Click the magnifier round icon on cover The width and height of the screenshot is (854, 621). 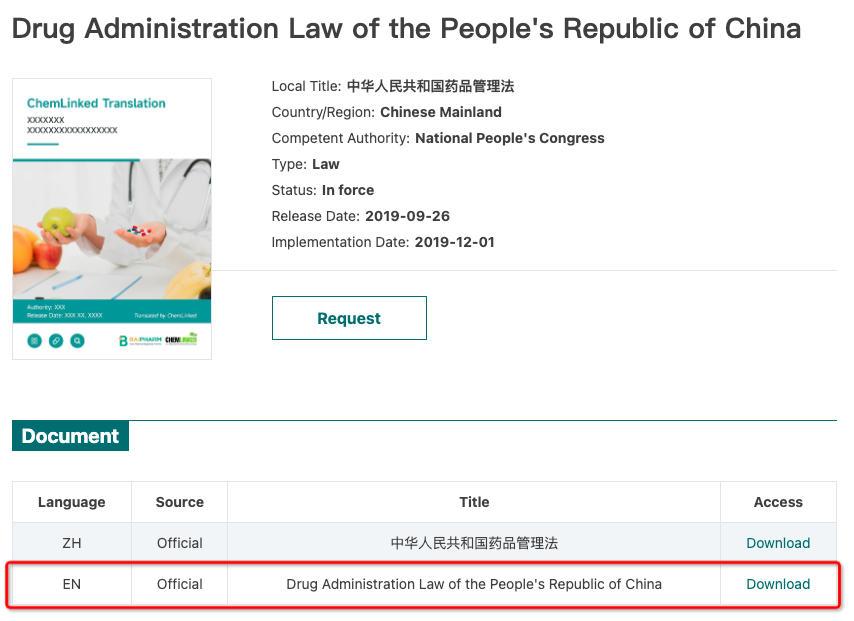[x=77, y=341]
